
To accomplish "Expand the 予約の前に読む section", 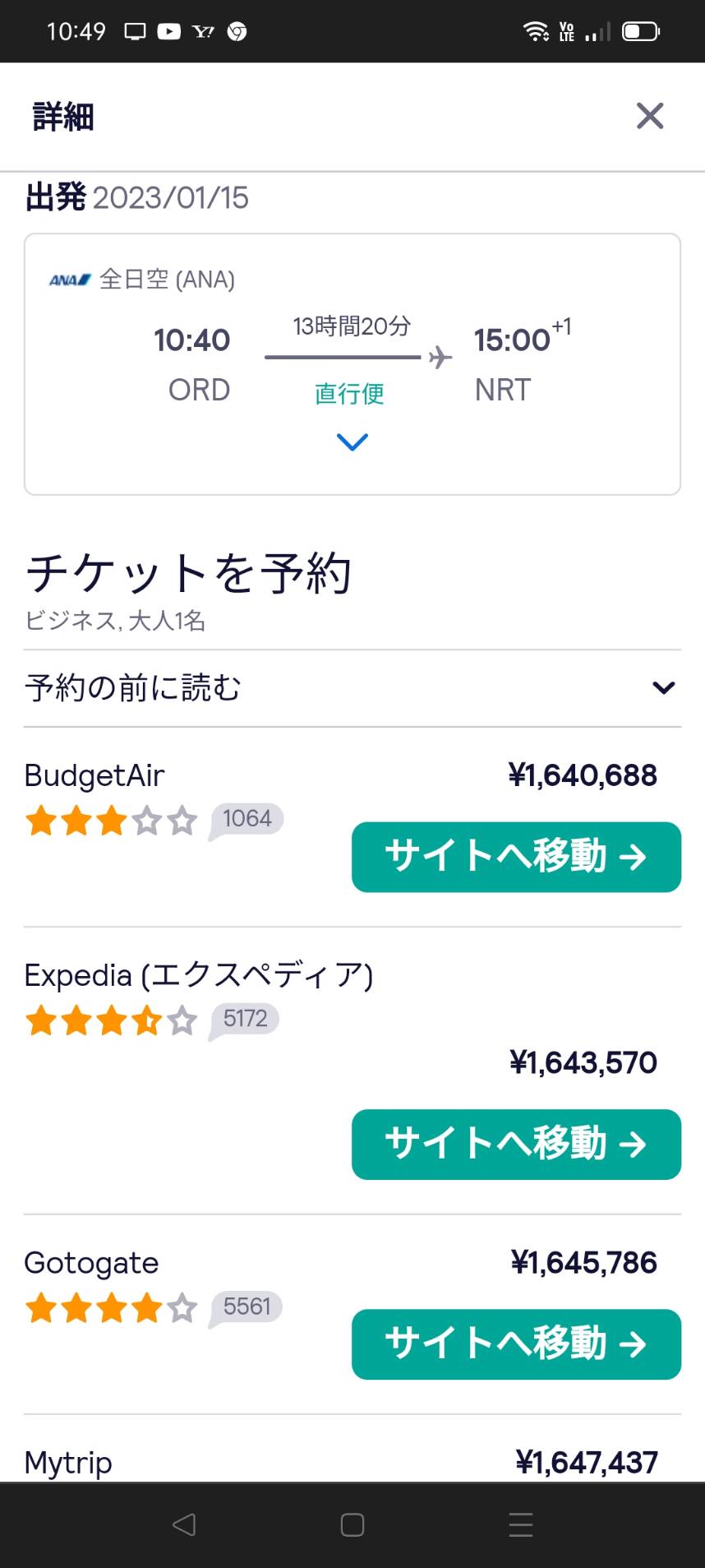I will click(663, 688).
